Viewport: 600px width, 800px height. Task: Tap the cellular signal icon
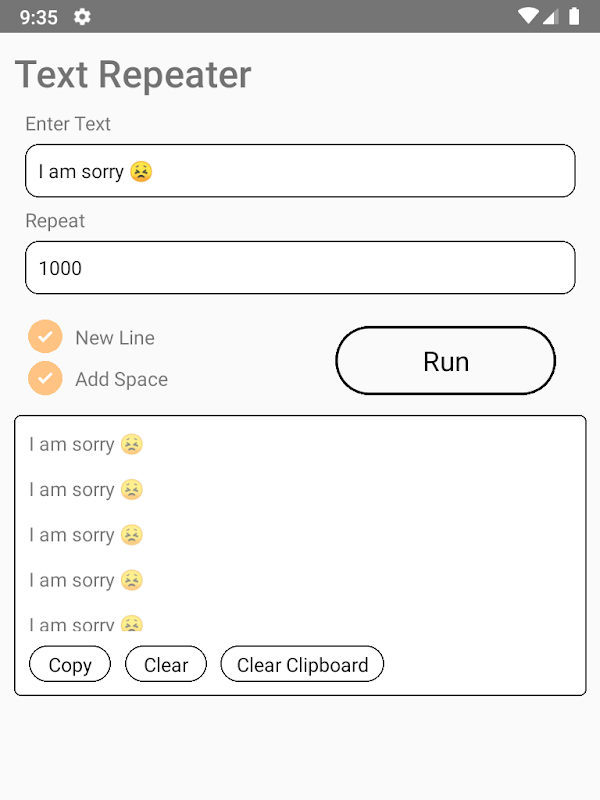[551, 16]
